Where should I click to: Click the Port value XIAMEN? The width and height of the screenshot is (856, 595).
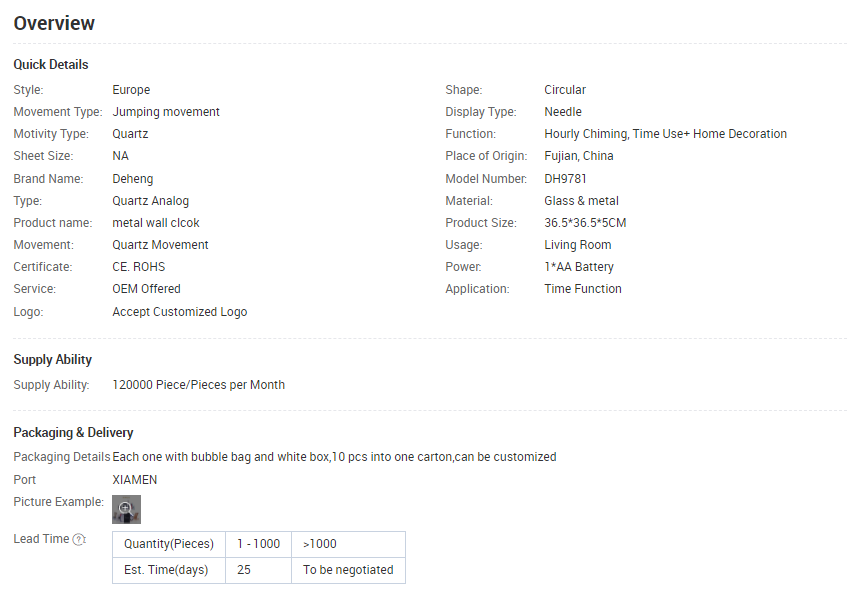click(x=135, y=480)
